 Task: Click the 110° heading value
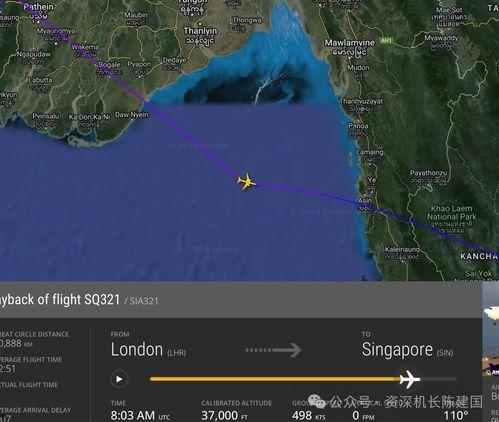click(x=456, y=416)
